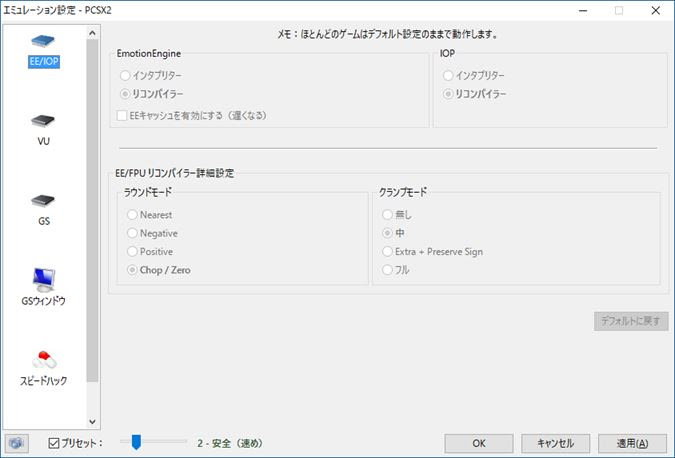Click the EE/FPU リコンパイラー詳細設定 group label
Image resolution: width=675 pixels, height=458 pixels.
pyautogui.click(x=175, y=173)
